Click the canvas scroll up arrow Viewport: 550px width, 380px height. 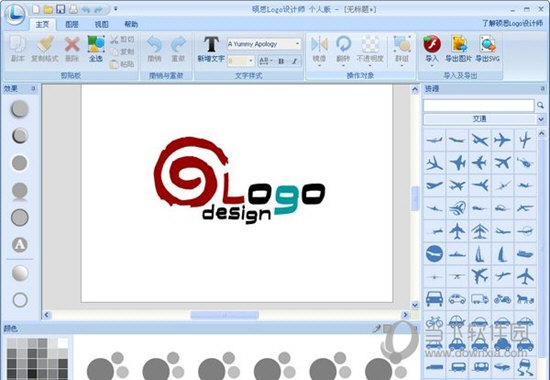pyautogui.click(x=415, y=89)
